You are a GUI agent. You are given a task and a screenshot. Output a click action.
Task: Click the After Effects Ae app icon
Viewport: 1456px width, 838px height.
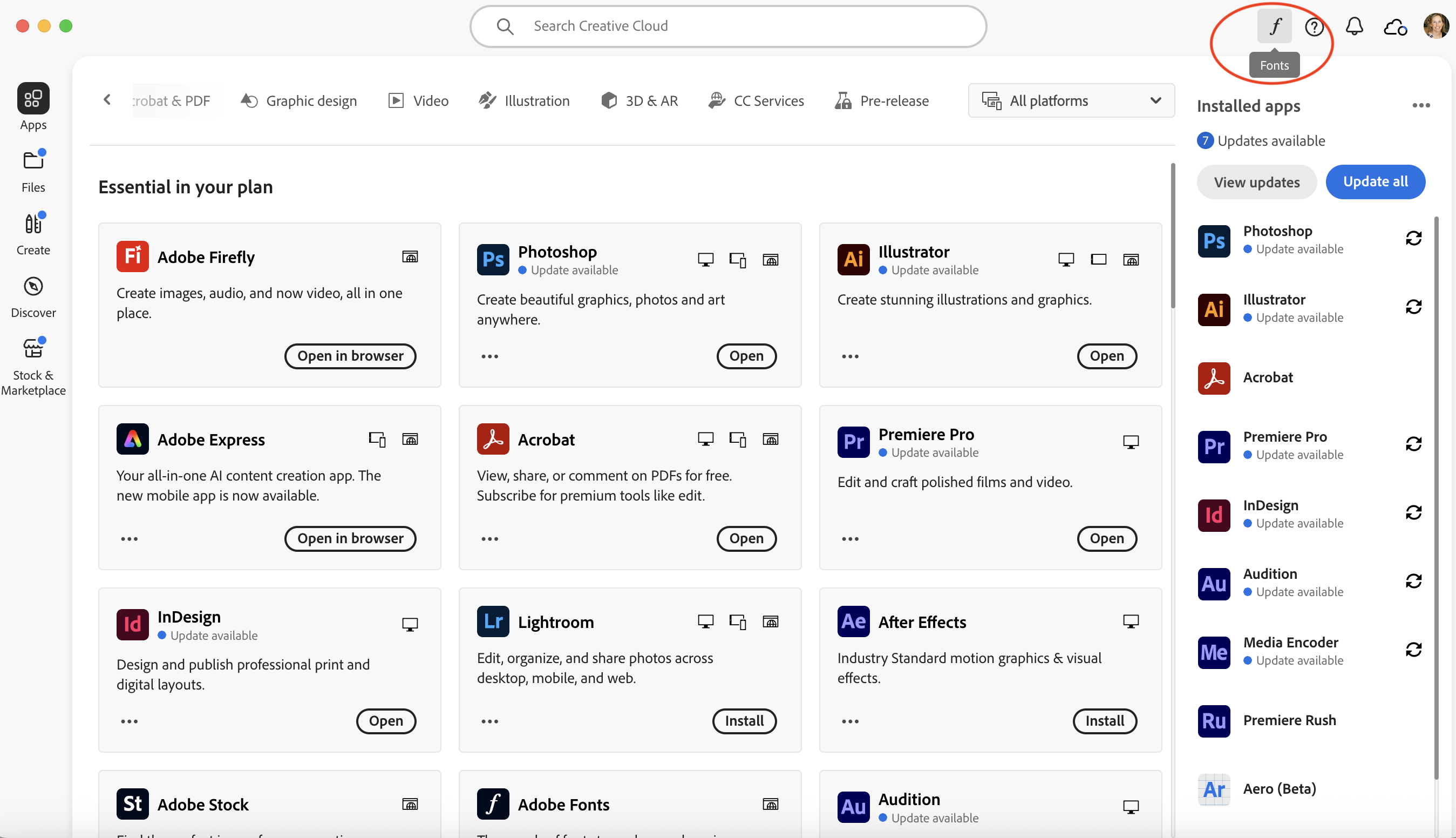pyautogui.click(x=853, y=621)
